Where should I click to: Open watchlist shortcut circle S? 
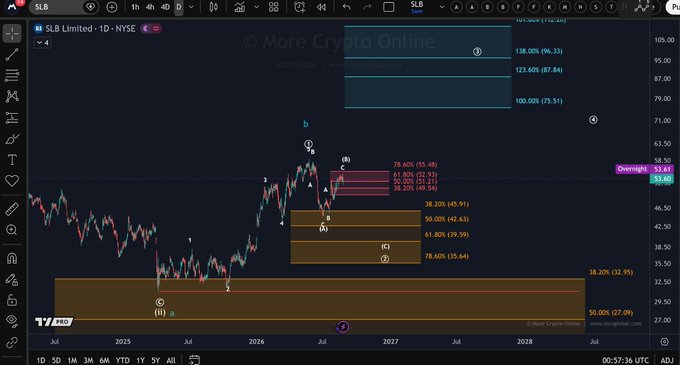pos(596,7)
